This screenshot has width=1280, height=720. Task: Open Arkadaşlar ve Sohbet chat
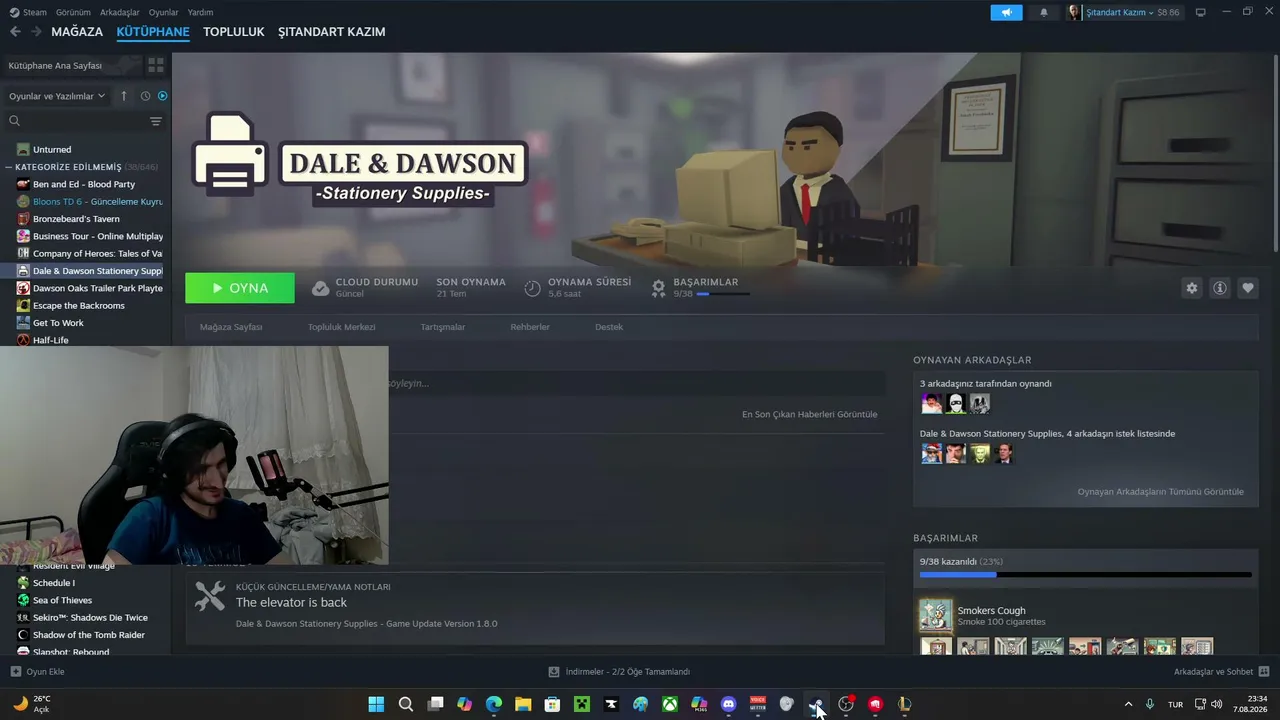[1222, 672]
